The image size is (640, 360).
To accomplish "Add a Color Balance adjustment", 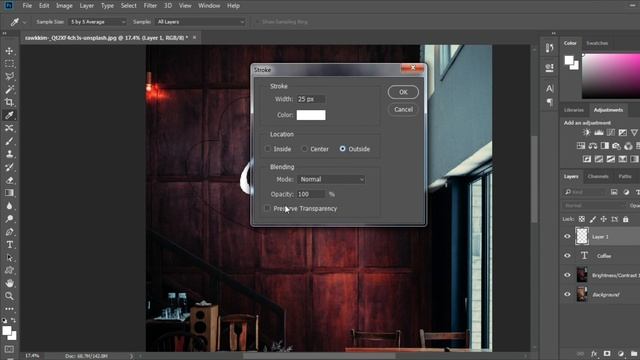I will tap(593, 146).
